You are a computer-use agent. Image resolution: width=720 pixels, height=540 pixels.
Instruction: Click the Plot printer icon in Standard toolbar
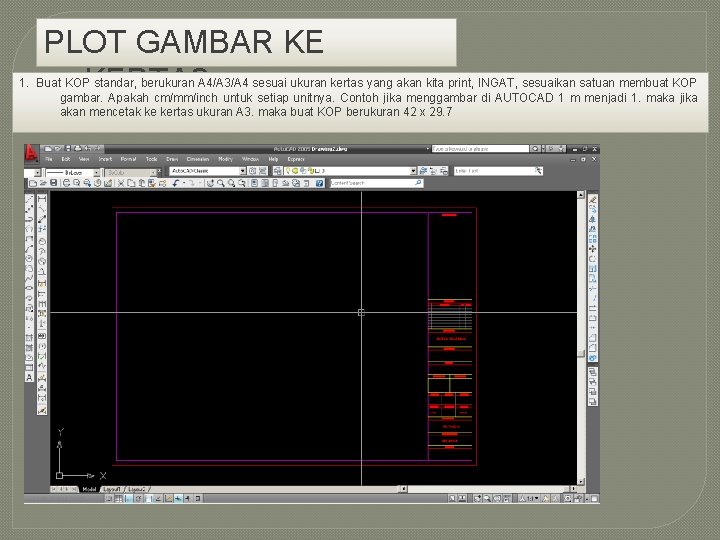coord(67,183)
